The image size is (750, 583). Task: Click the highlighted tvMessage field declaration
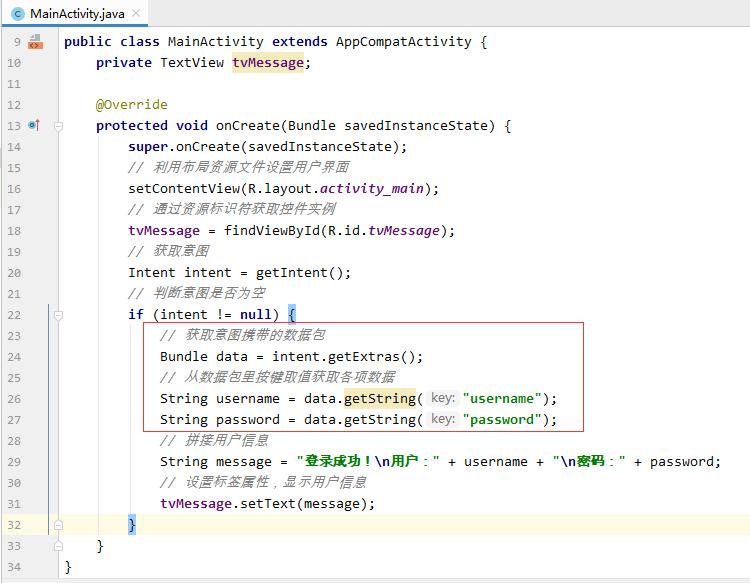click(x=268, y=63)
